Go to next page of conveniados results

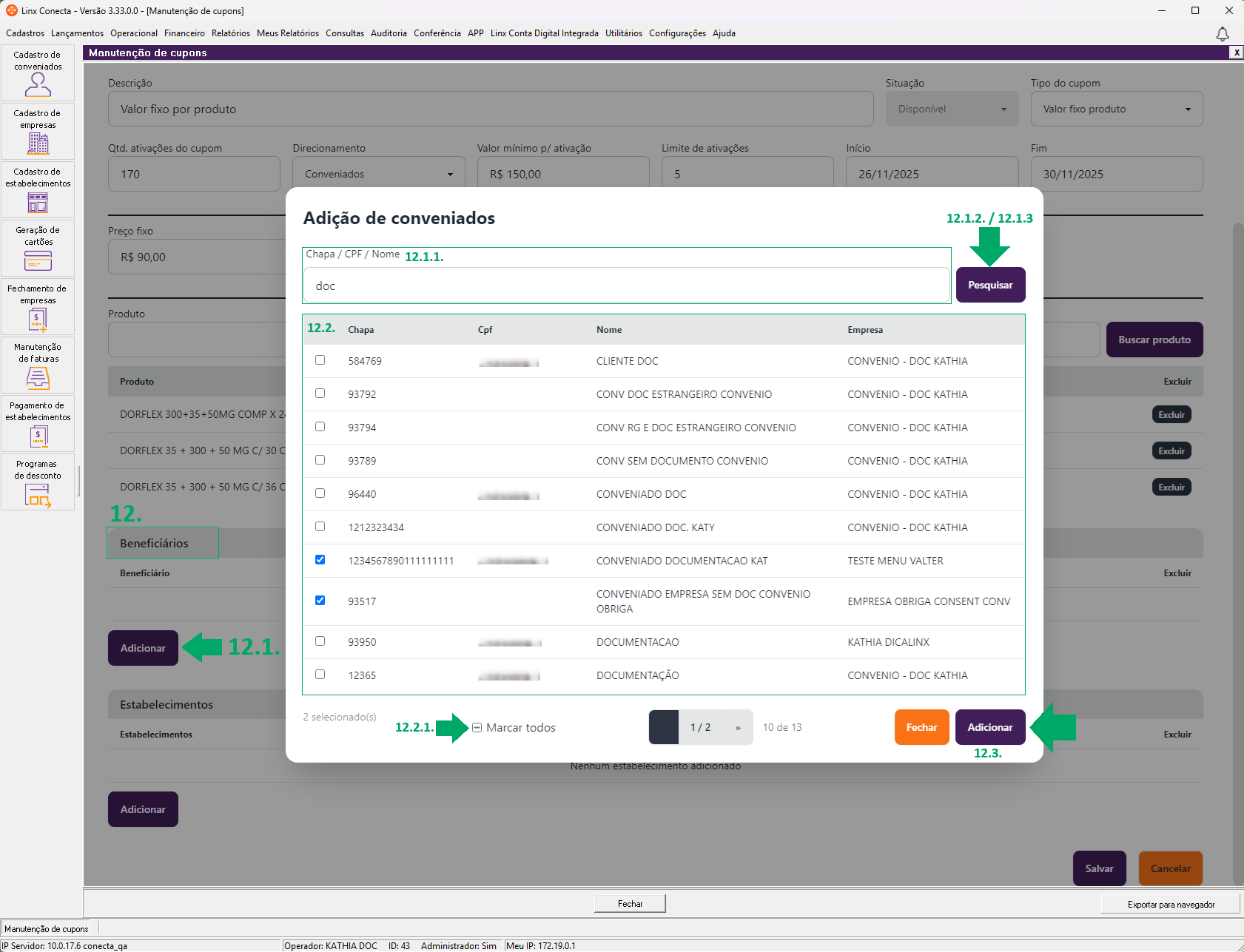[x=738, y=727]
